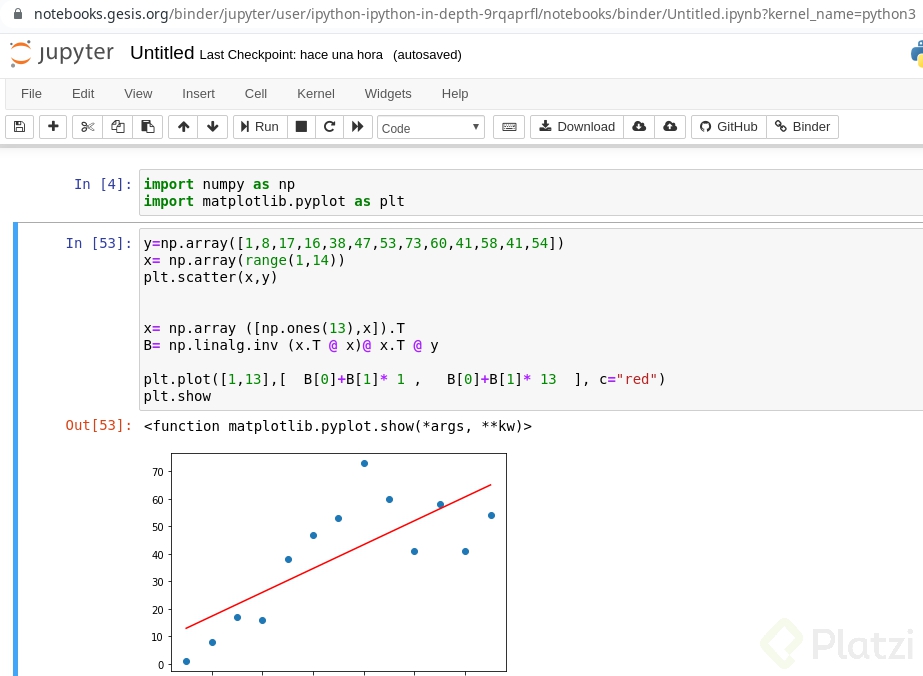Move selected cell up arrow

coord(184,127)
